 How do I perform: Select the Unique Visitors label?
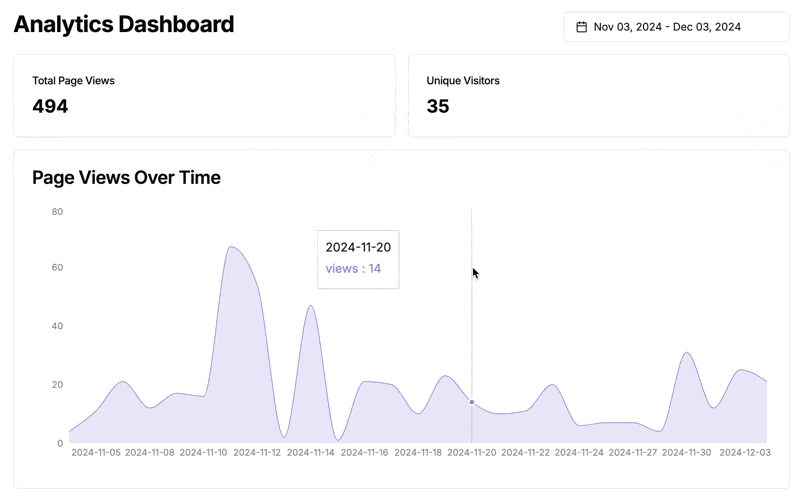click(463, 81)
